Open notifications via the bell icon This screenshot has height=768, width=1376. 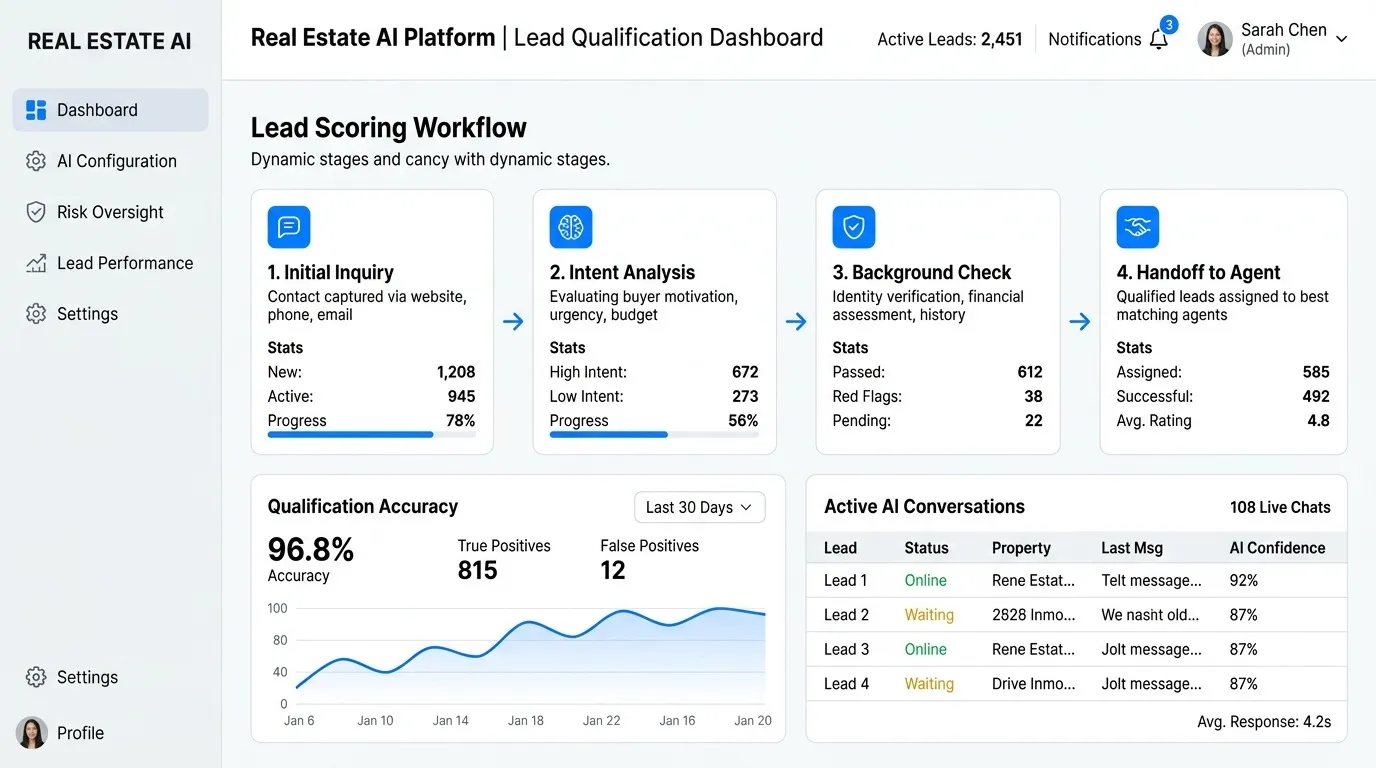(1159, 39)
